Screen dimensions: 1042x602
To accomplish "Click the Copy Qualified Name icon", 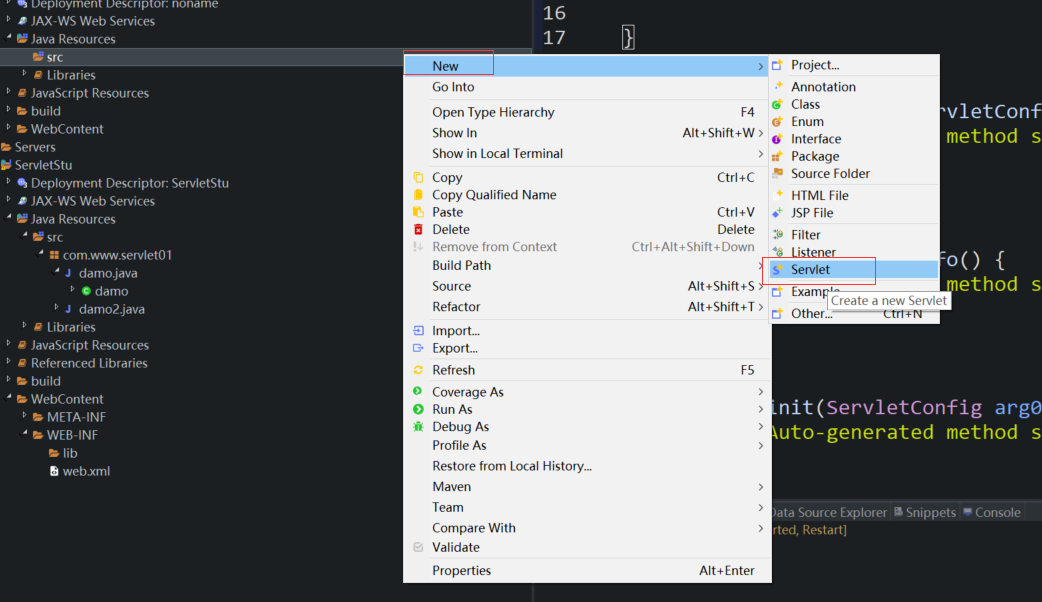I will pos(418,195).
